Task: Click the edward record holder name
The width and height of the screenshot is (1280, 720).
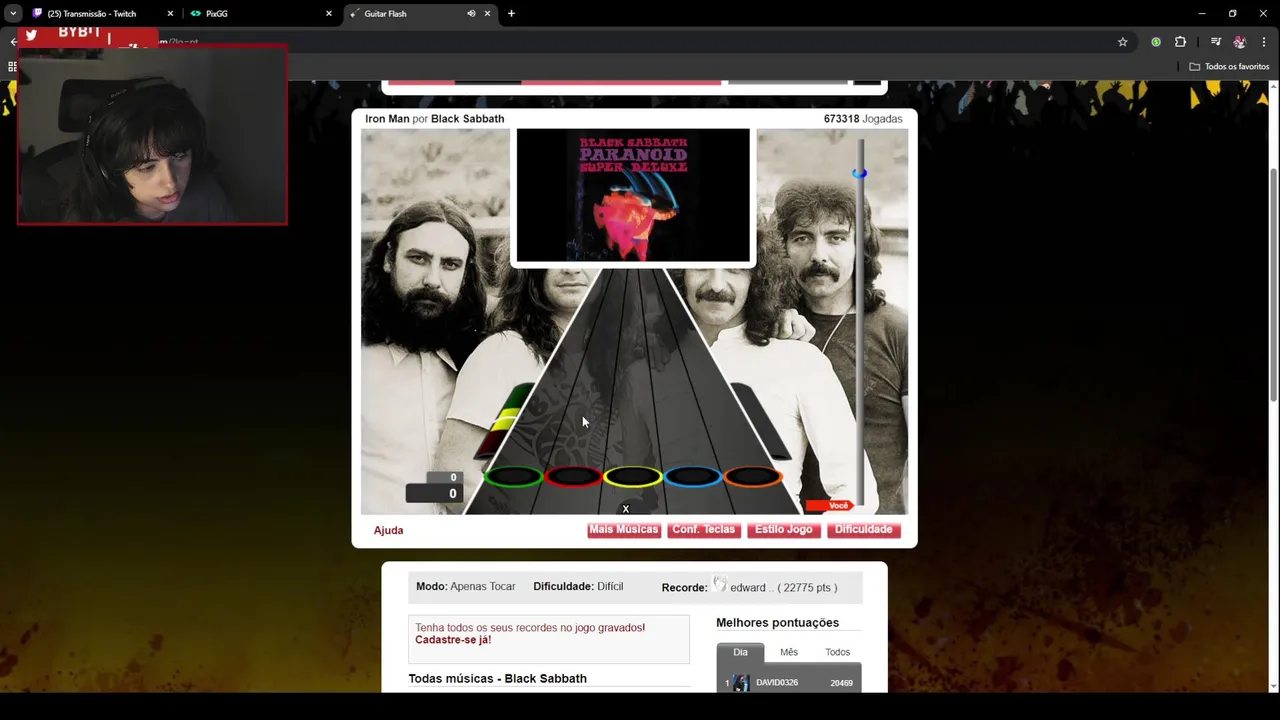Action: [x=750, y=588]
